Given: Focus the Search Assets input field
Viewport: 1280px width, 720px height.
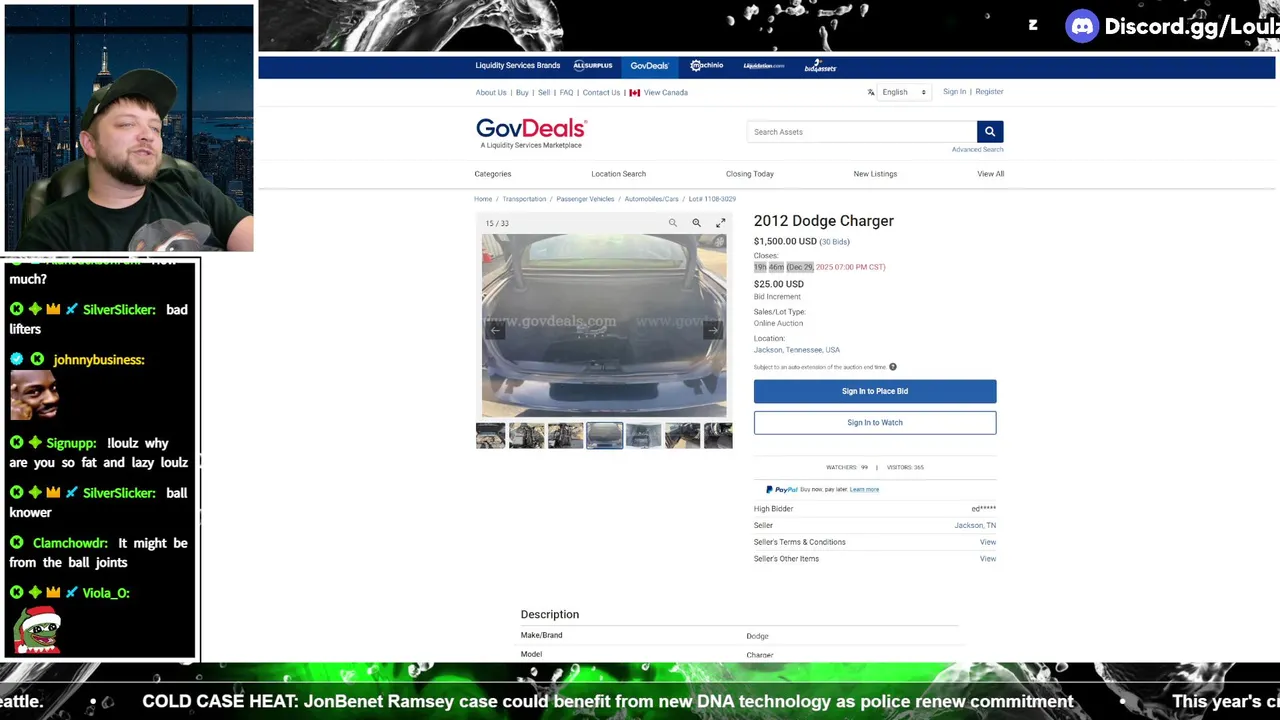Looking at the screenshot, I should click(862, 131).
